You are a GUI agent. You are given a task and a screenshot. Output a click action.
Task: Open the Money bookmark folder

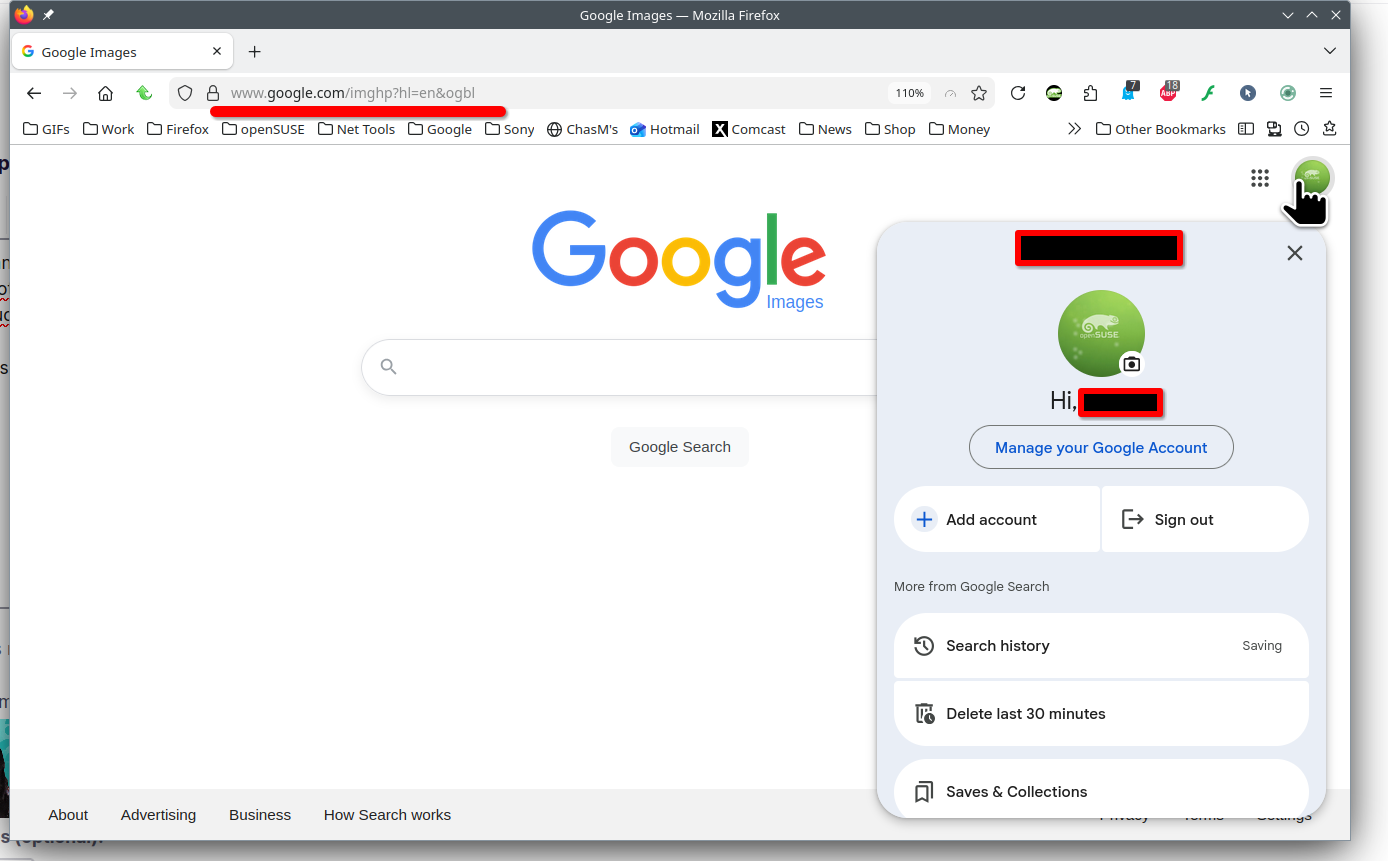point(959,129)
